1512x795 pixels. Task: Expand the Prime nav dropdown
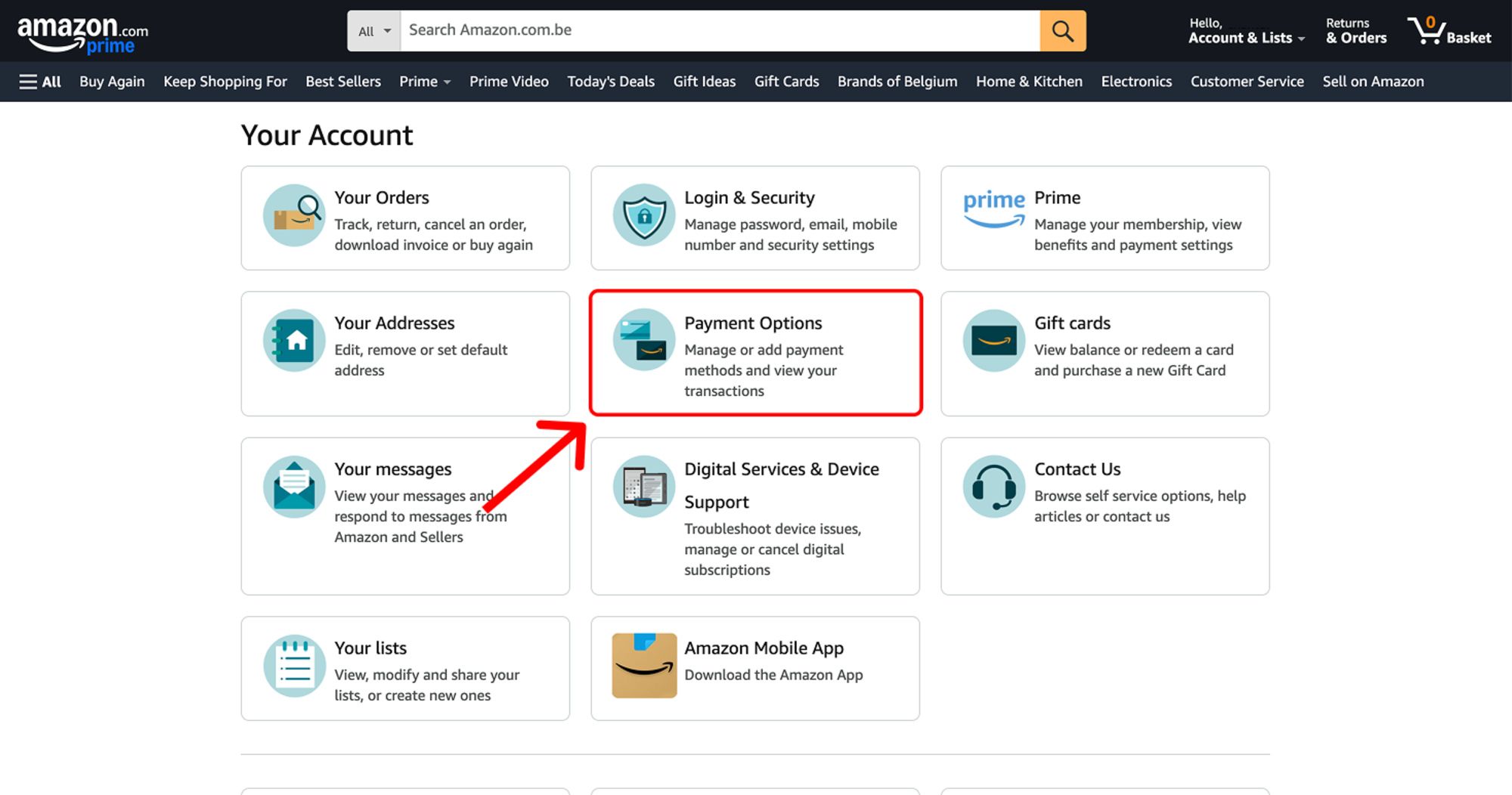pyautogui.click(x=425, y=82)
